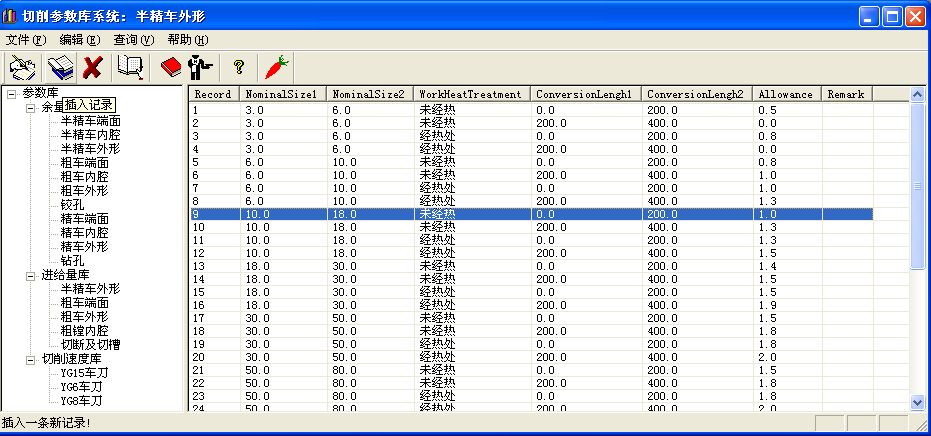Open the 查询(V) menu

pyautogui.click(x=134, y=40)
